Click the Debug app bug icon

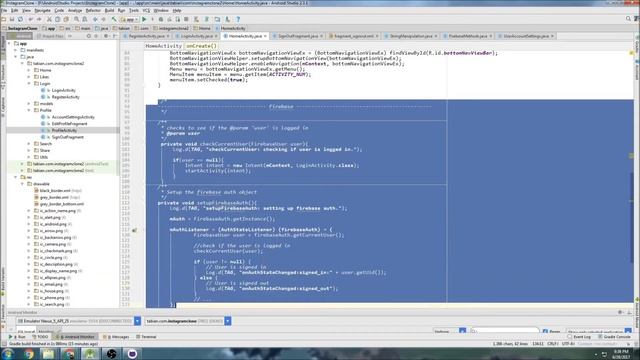coord(161,19)
